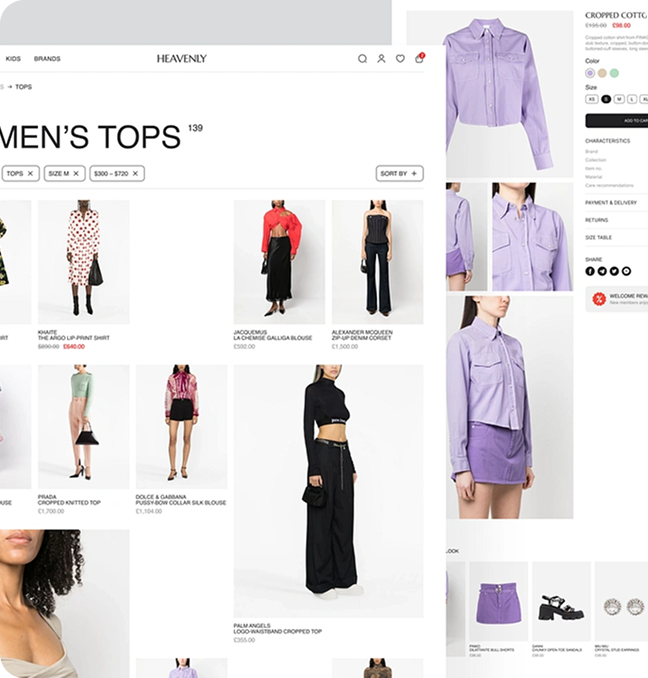The image size is (648, 678).
Task: Open Palm Angels black cropped top image
Action: click(329, 491)
